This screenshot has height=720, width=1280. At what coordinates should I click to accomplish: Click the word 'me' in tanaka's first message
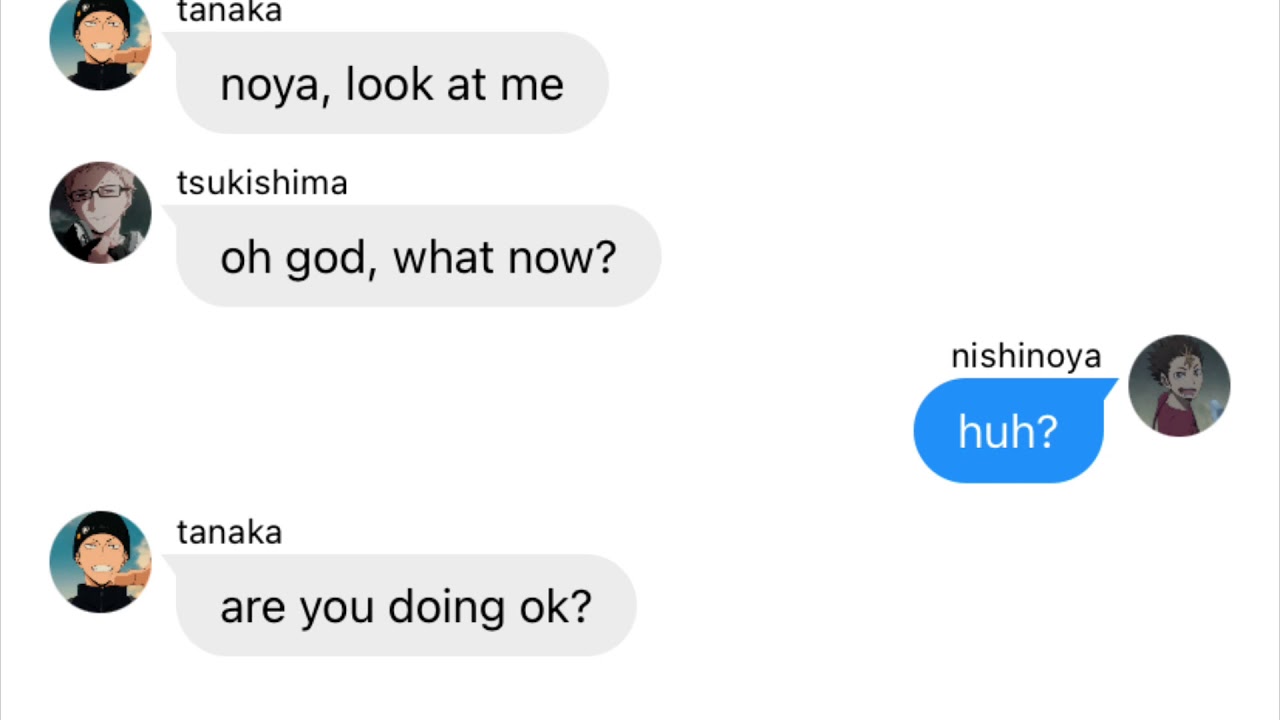(536, 86)
